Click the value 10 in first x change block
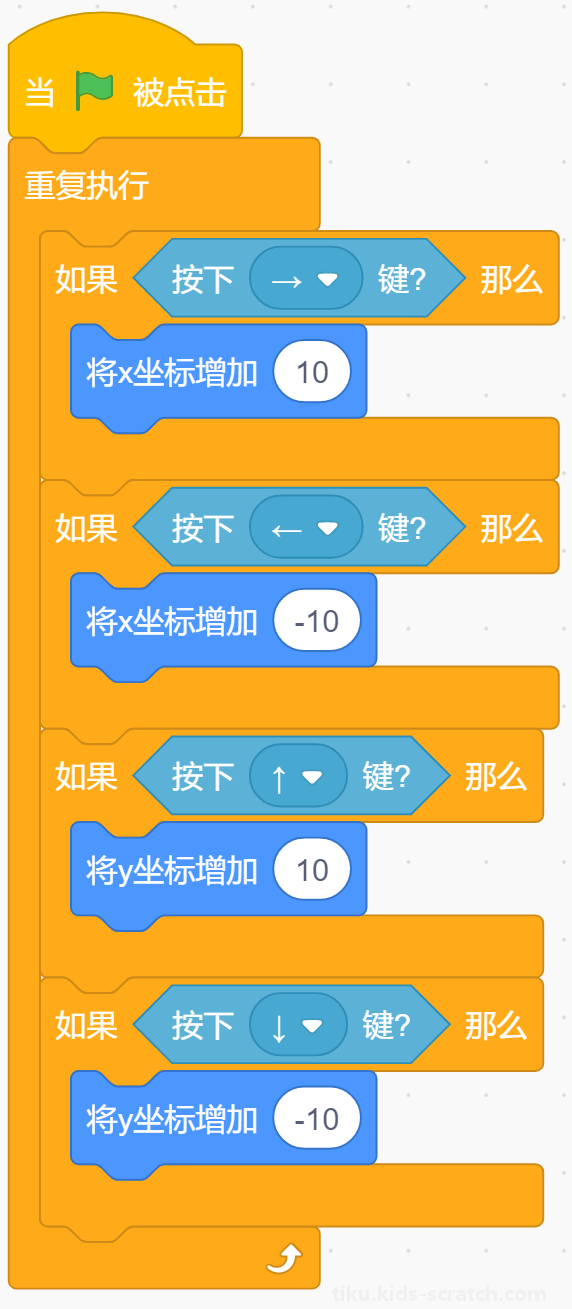This screenshot has height=1309, width=572. 312,372
